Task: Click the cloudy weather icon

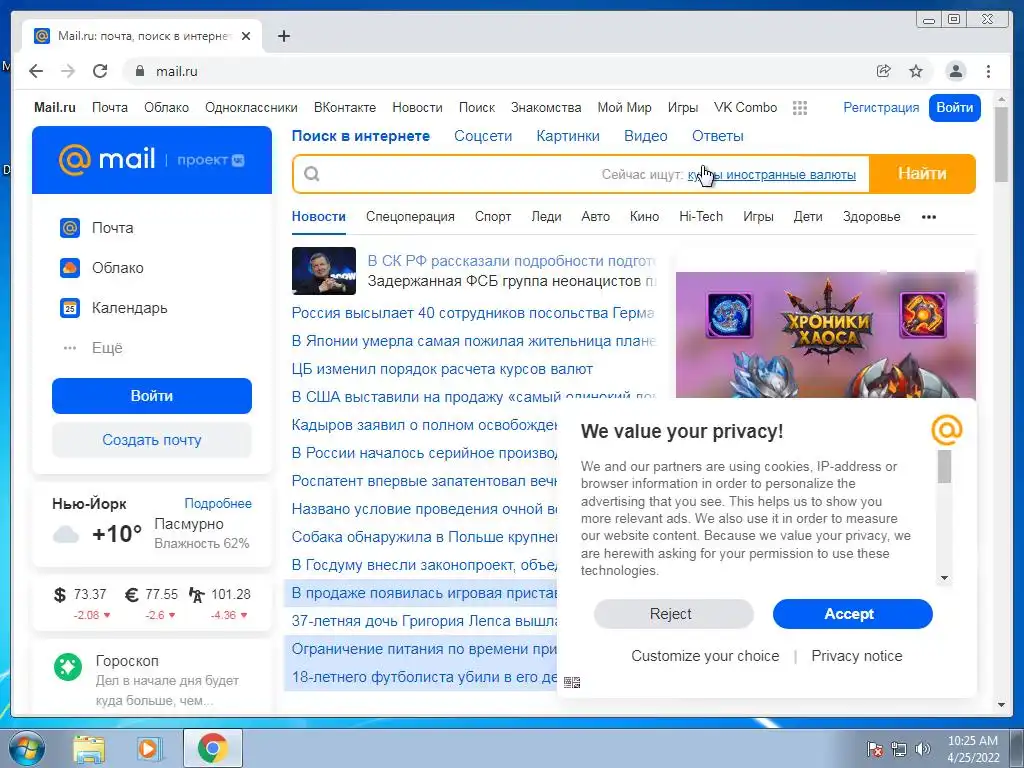Action: [x=66, y=535]
